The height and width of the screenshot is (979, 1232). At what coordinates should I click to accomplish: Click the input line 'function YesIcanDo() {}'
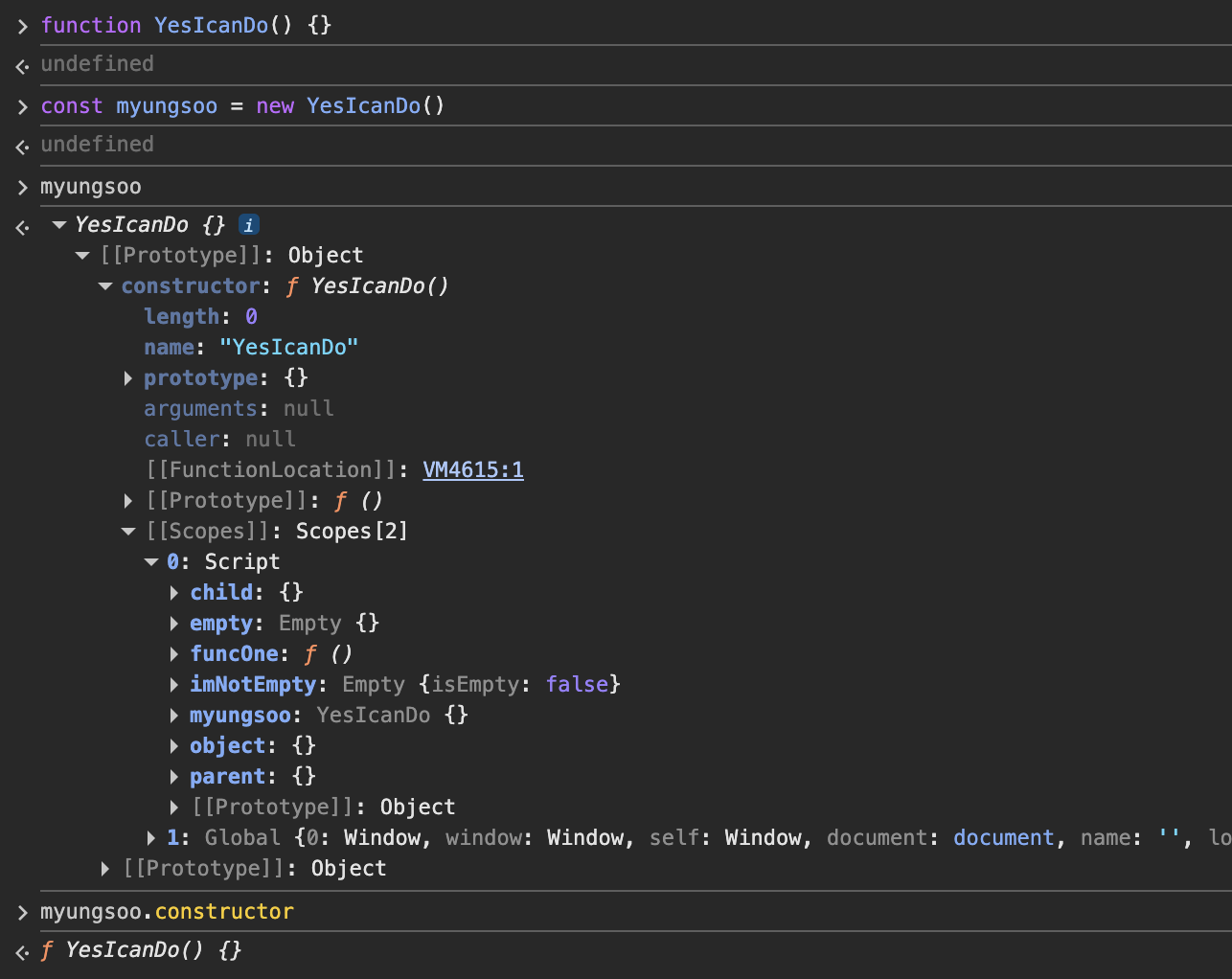pyautogui.click(x=186, y=25)
